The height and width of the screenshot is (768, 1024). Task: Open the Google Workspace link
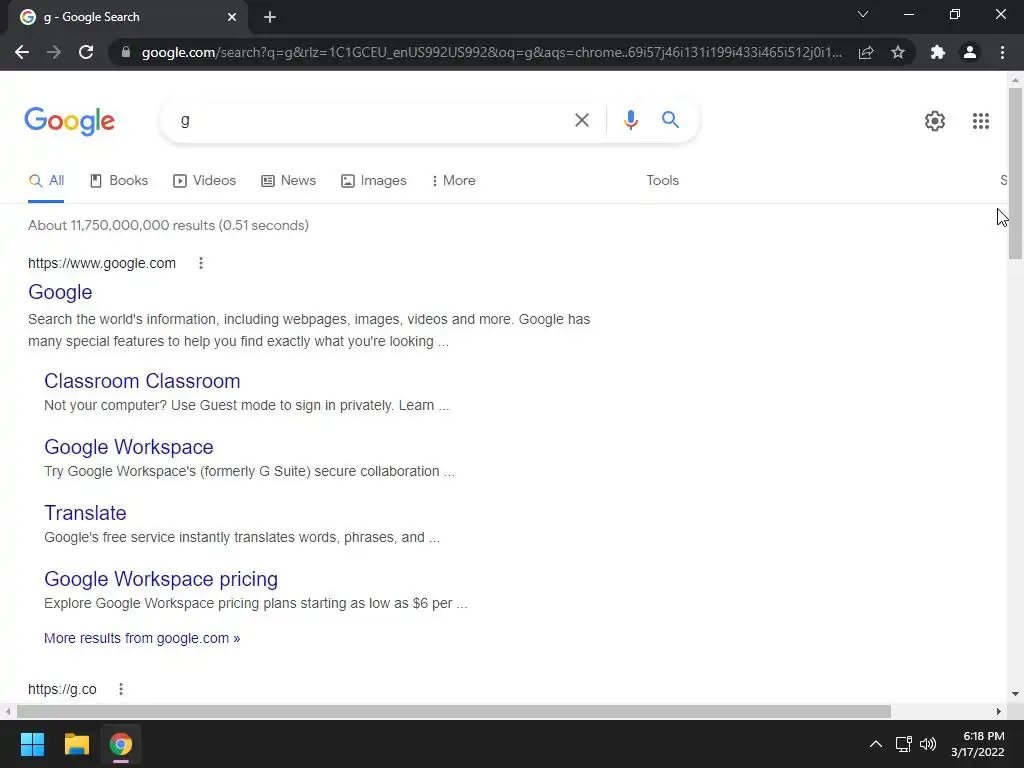coord(129,447)
